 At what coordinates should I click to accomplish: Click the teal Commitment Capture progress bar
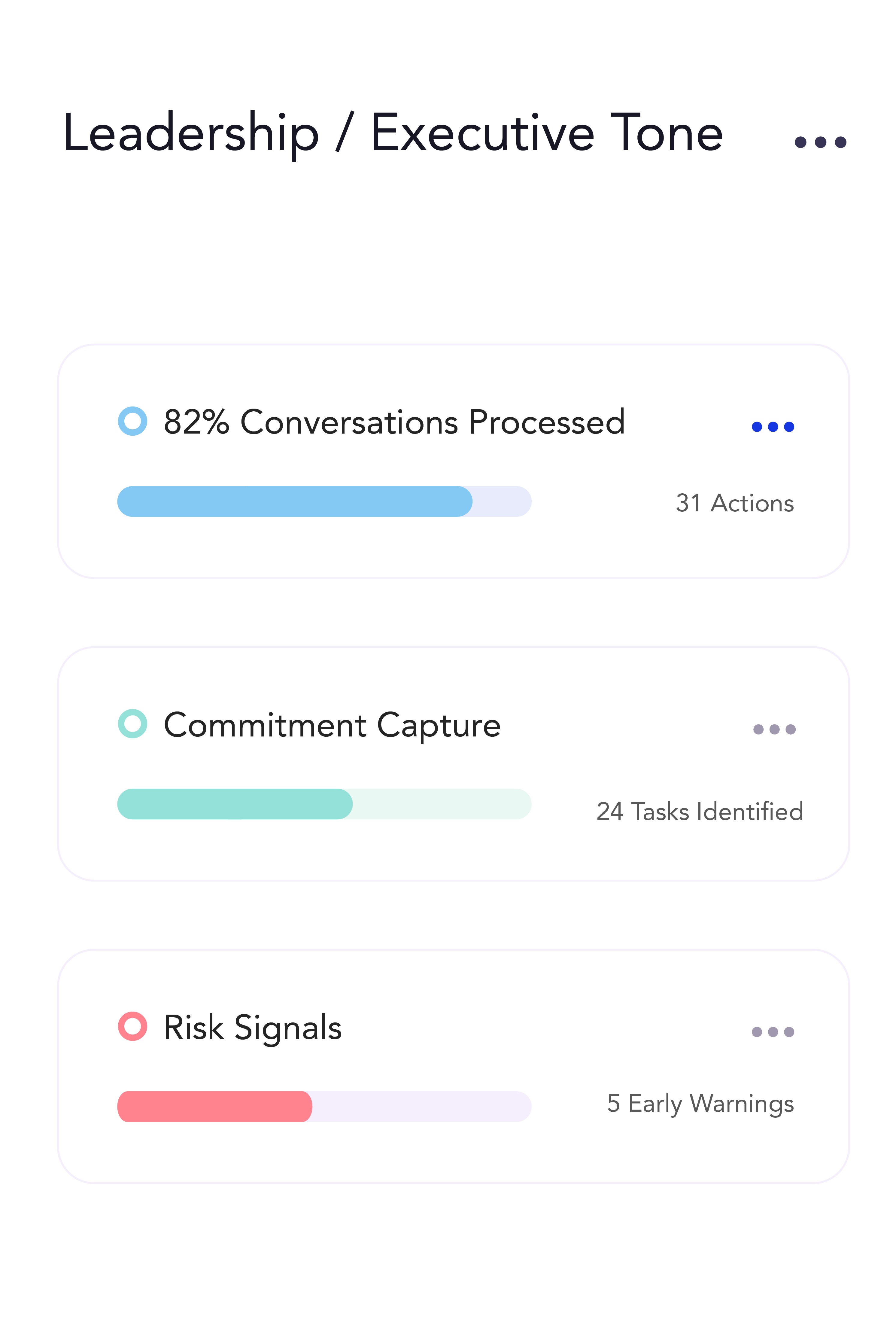click(235, 804)
